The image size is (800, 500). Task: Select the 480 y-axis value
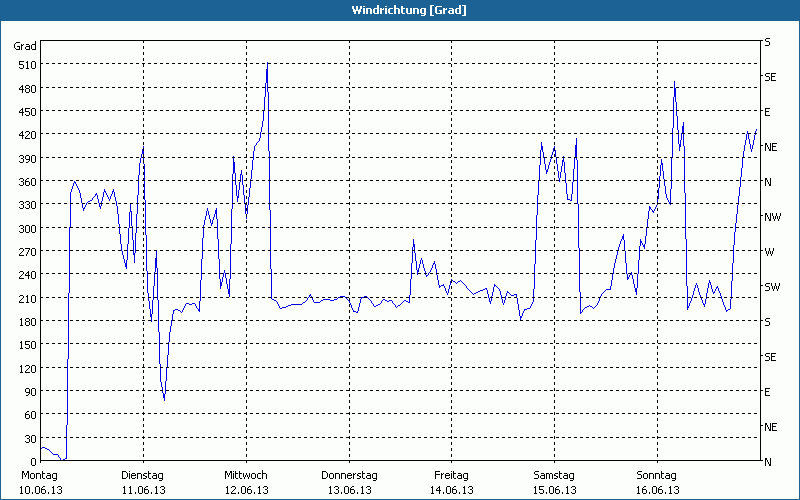27,89
